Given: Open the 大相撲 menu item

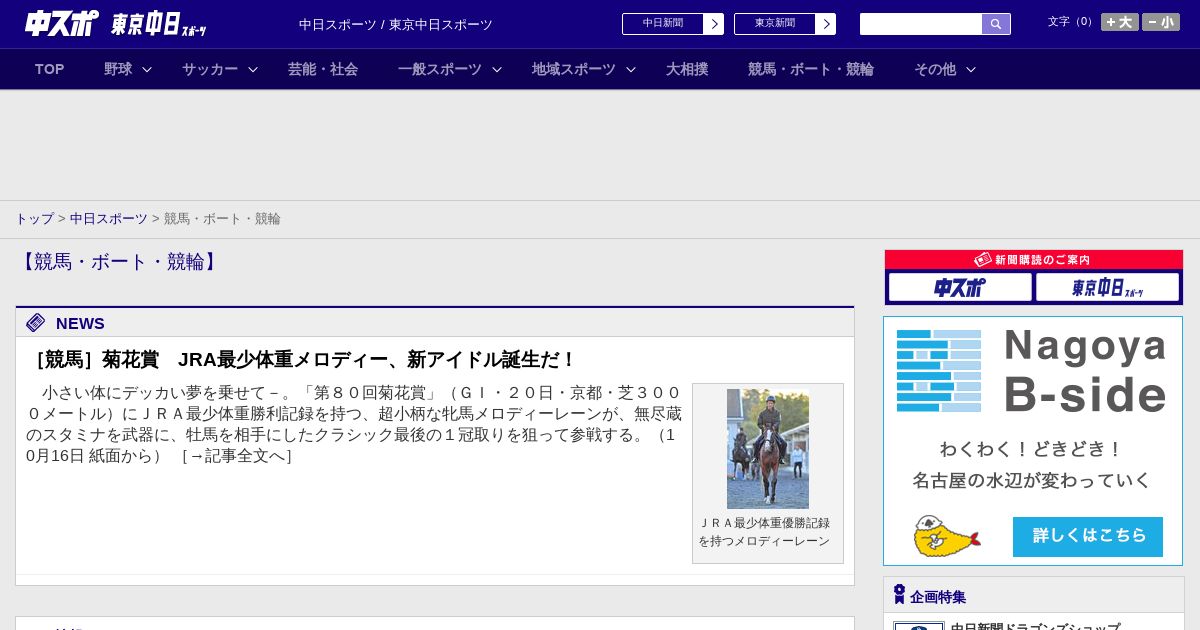Looking at the screenshot, I should click(687, 69).
